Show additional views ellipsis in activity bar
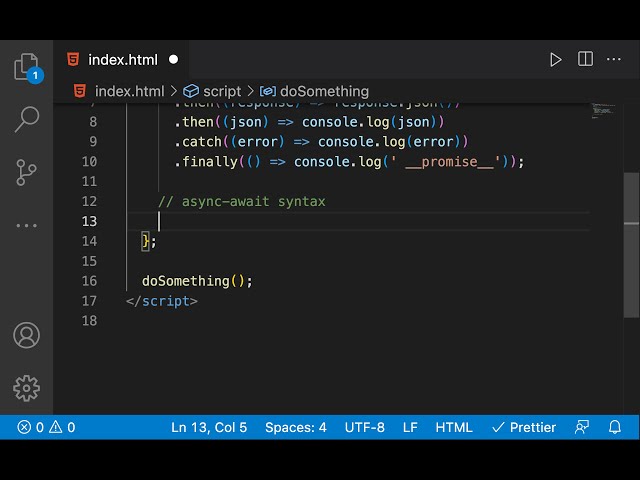640x480 pixels. click(27, 225)
